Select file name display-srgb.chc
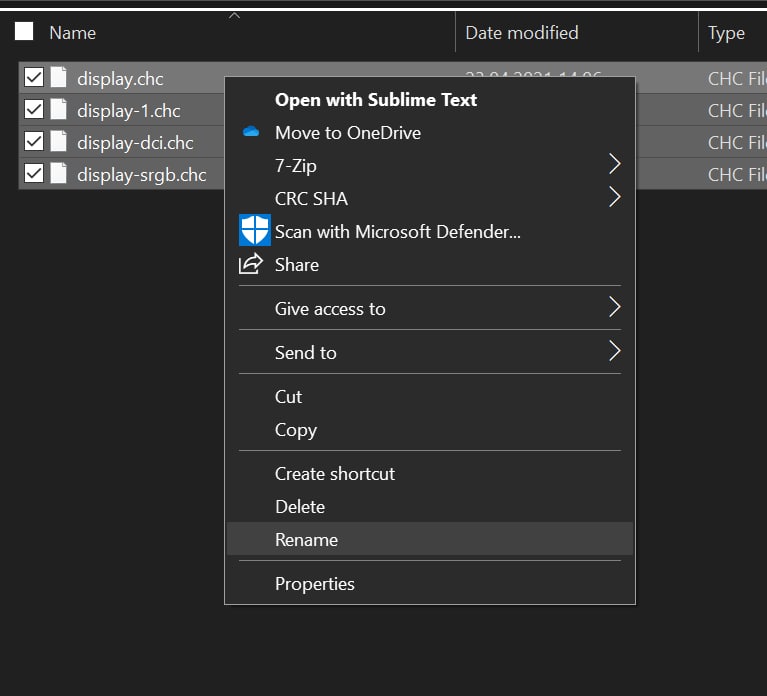767x696 pixels. click(x=142, y=175)
